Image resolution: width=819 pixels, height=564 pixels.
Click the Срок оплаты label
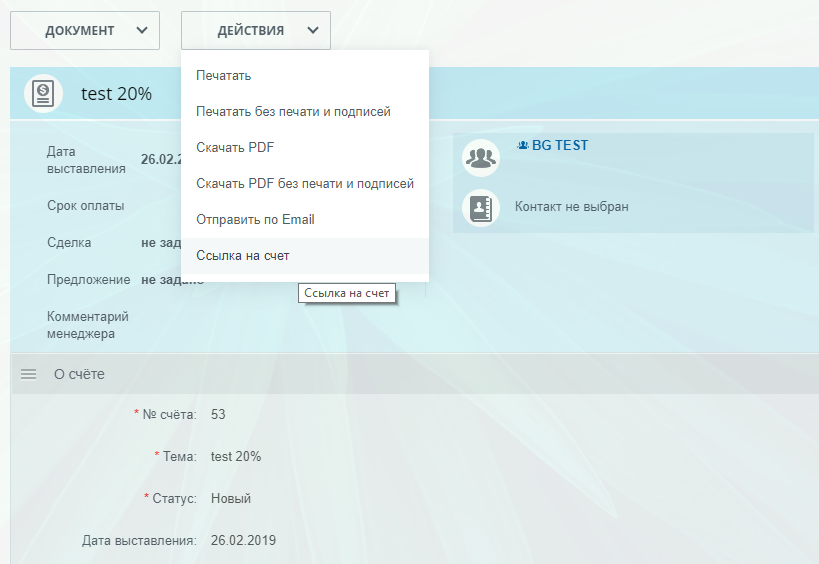click(86, 206)
